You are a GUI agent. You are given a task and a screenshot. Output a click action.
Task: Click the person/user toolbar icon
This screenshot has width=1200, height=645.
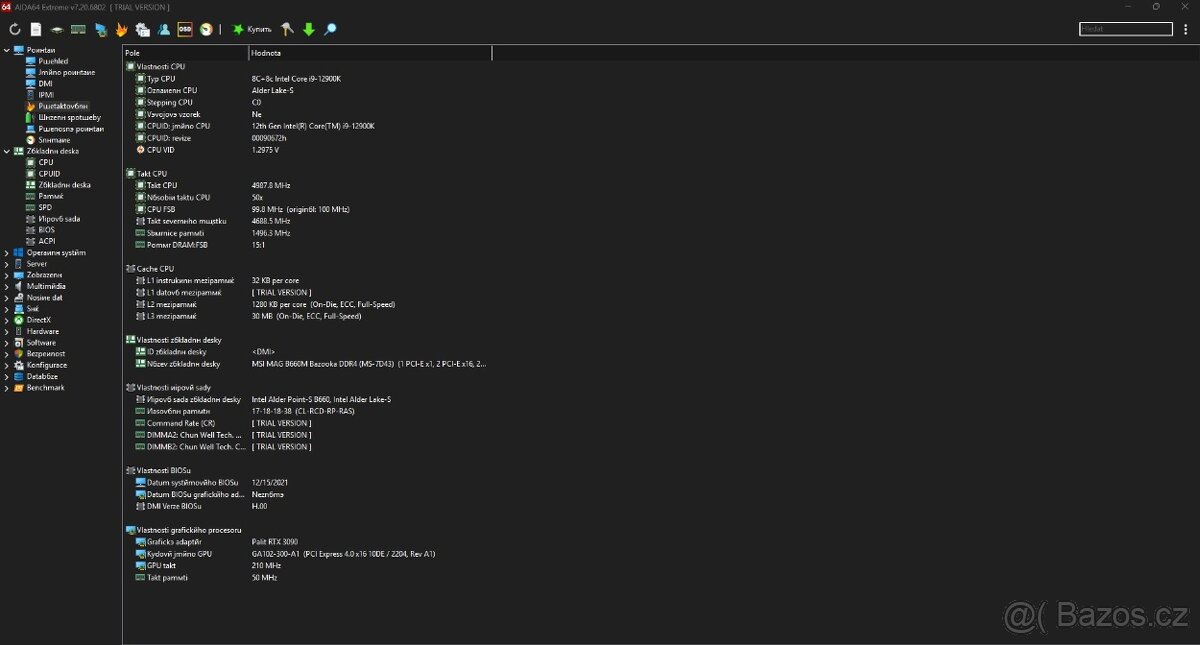point(163,30)
